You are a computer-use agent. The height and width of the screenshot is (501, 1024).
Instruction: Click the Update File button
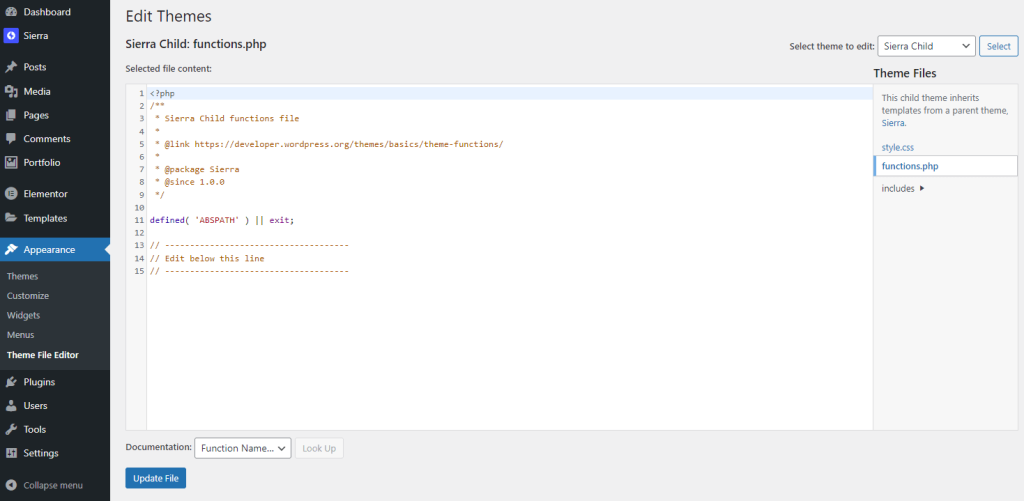pyautogui.click(x=155, y=478)
